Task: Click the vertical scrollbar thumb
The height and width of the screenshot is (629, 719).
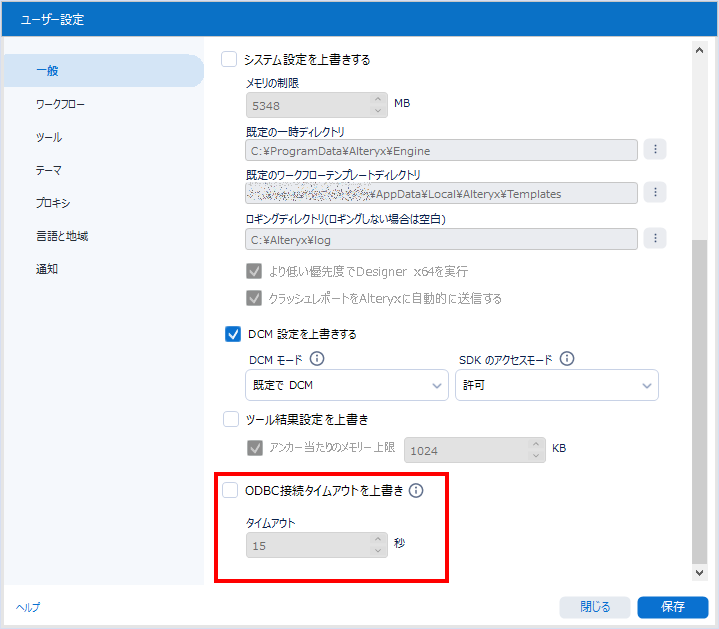Action: [x=699, y=402]
